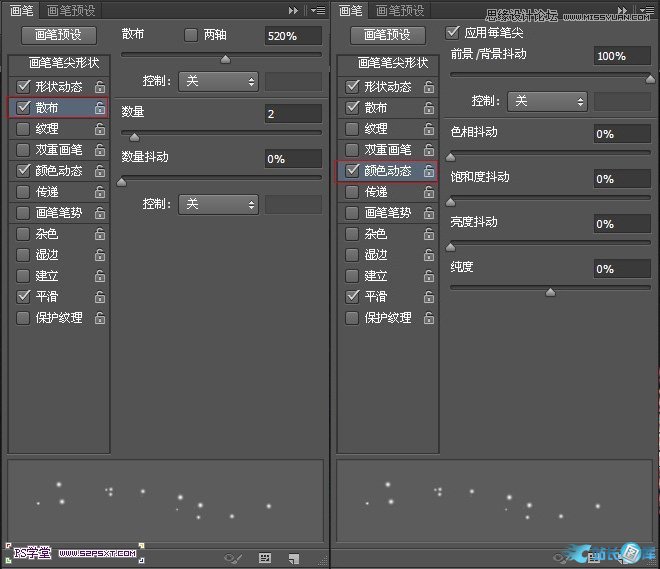The width and height of the screenshot is (660, 569).
Task: Click lock icon beside 颜色动态 in right panel
Action: coord(428,171)
